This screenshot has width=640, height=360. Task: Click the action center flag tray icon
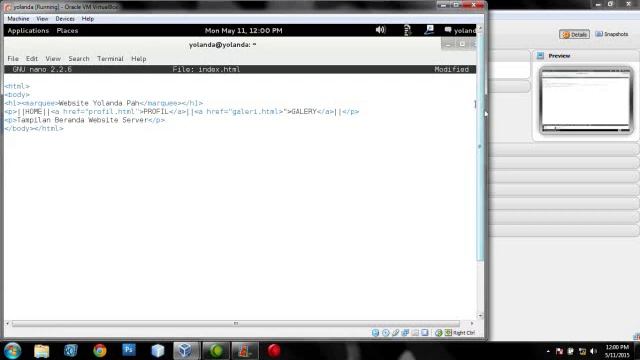pos(560,351)
